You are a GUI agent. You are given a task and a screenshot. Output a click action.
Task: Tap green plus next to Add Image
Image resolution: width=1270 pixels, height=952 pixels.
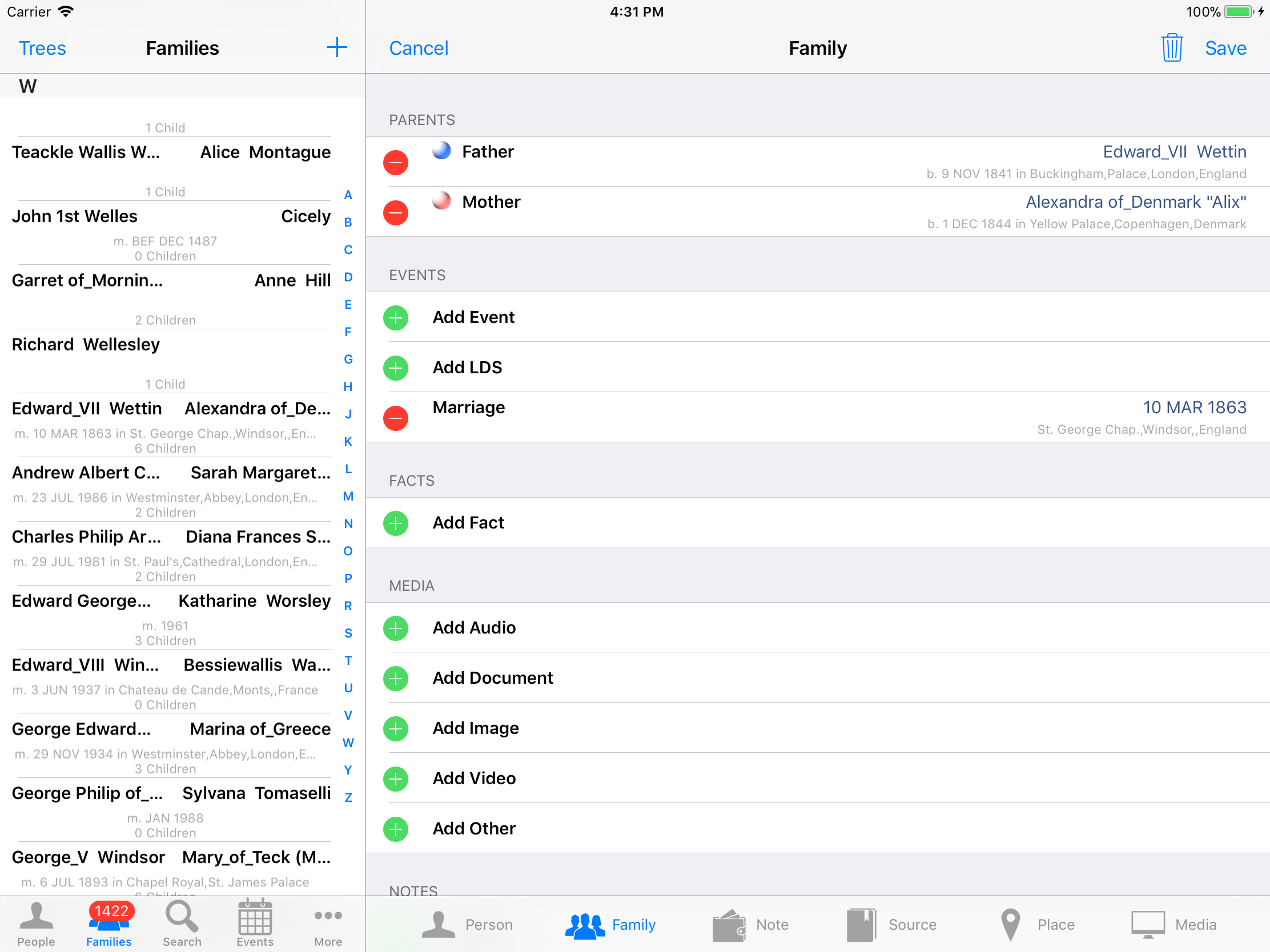(x=396, y=728)
